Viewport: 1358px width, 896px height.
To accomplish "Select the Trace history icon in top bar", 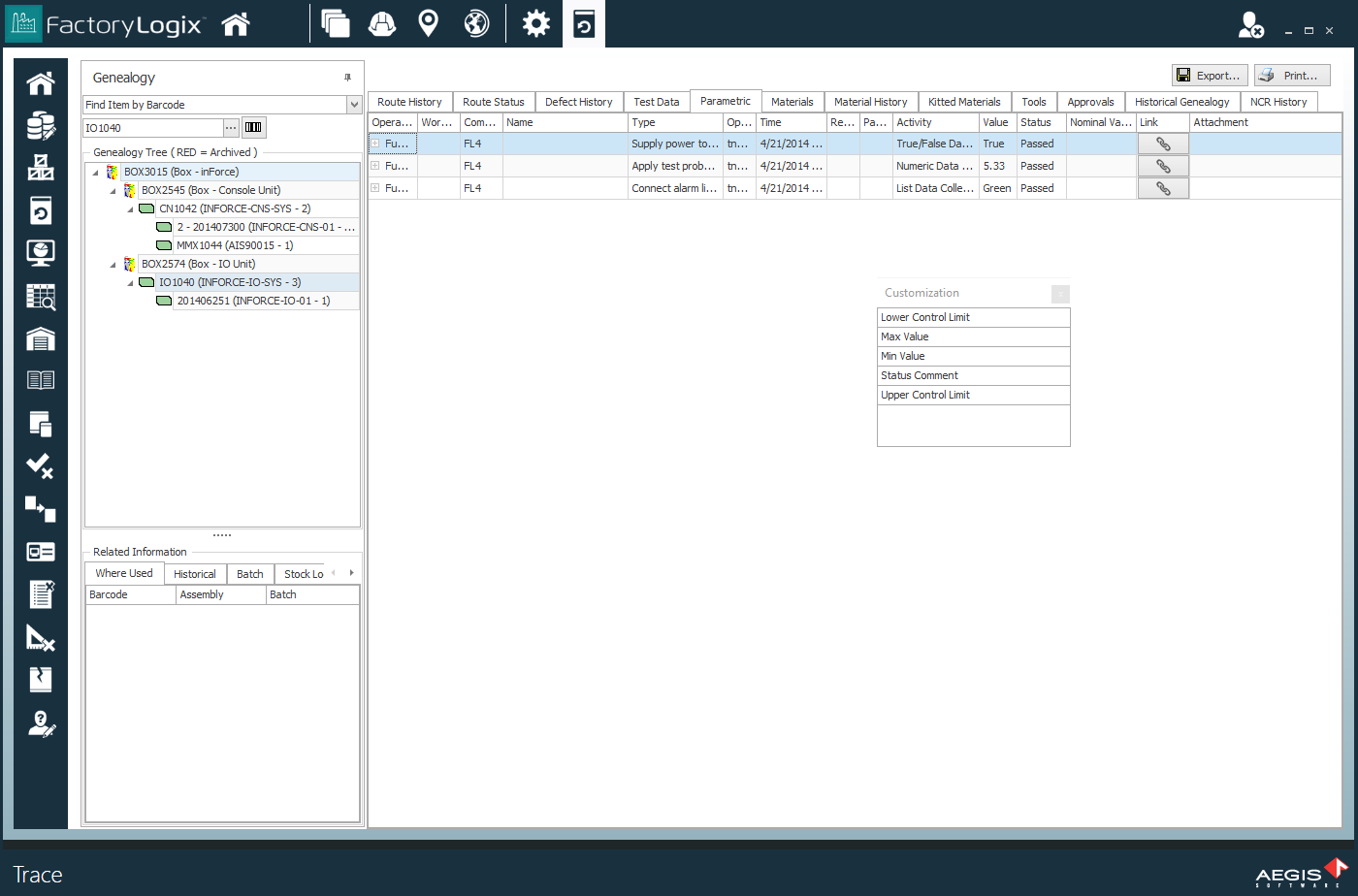I will pos(585,23).
